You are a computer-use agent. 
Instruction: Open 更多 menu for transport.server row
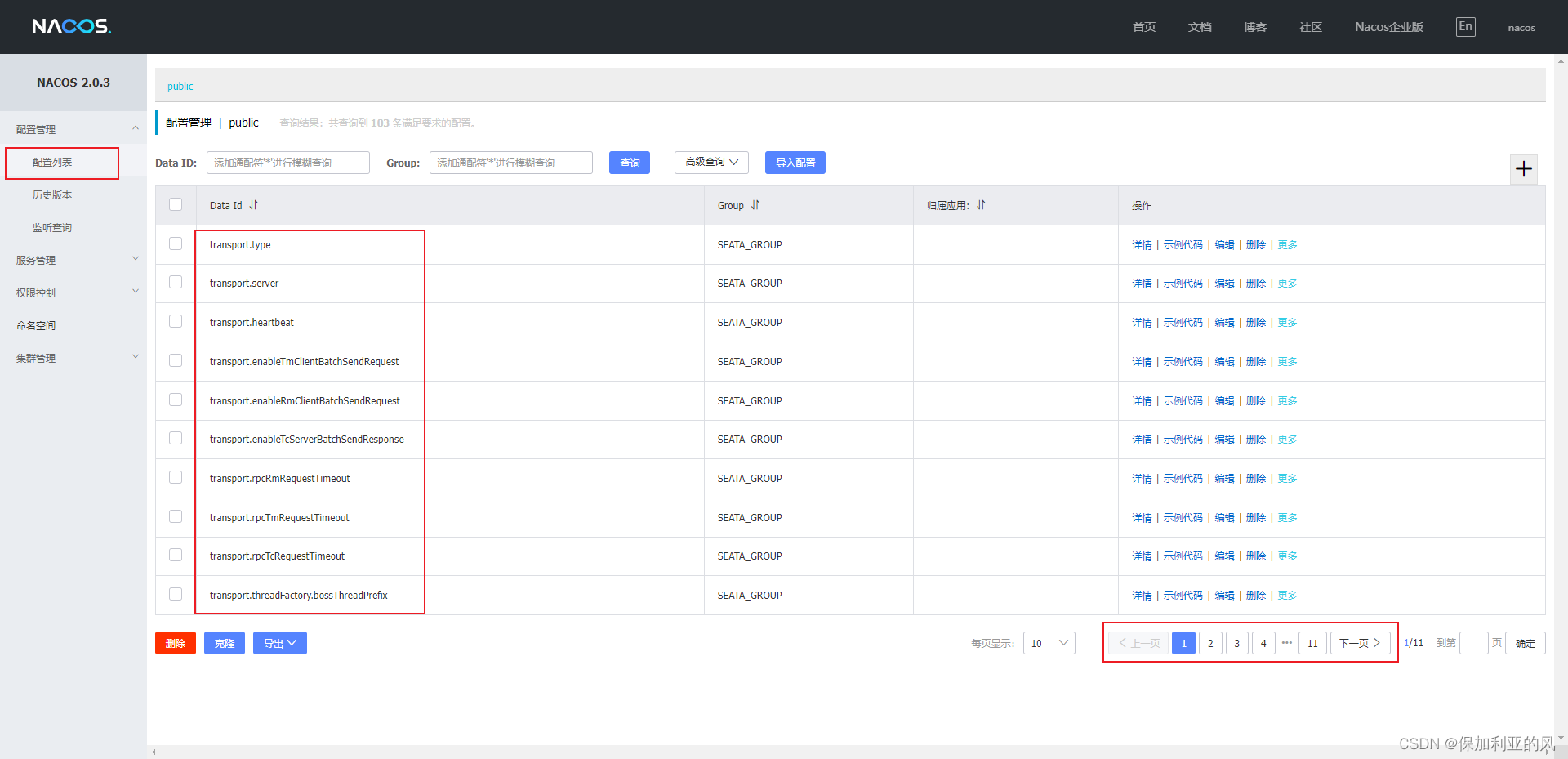coord(1288,284)
